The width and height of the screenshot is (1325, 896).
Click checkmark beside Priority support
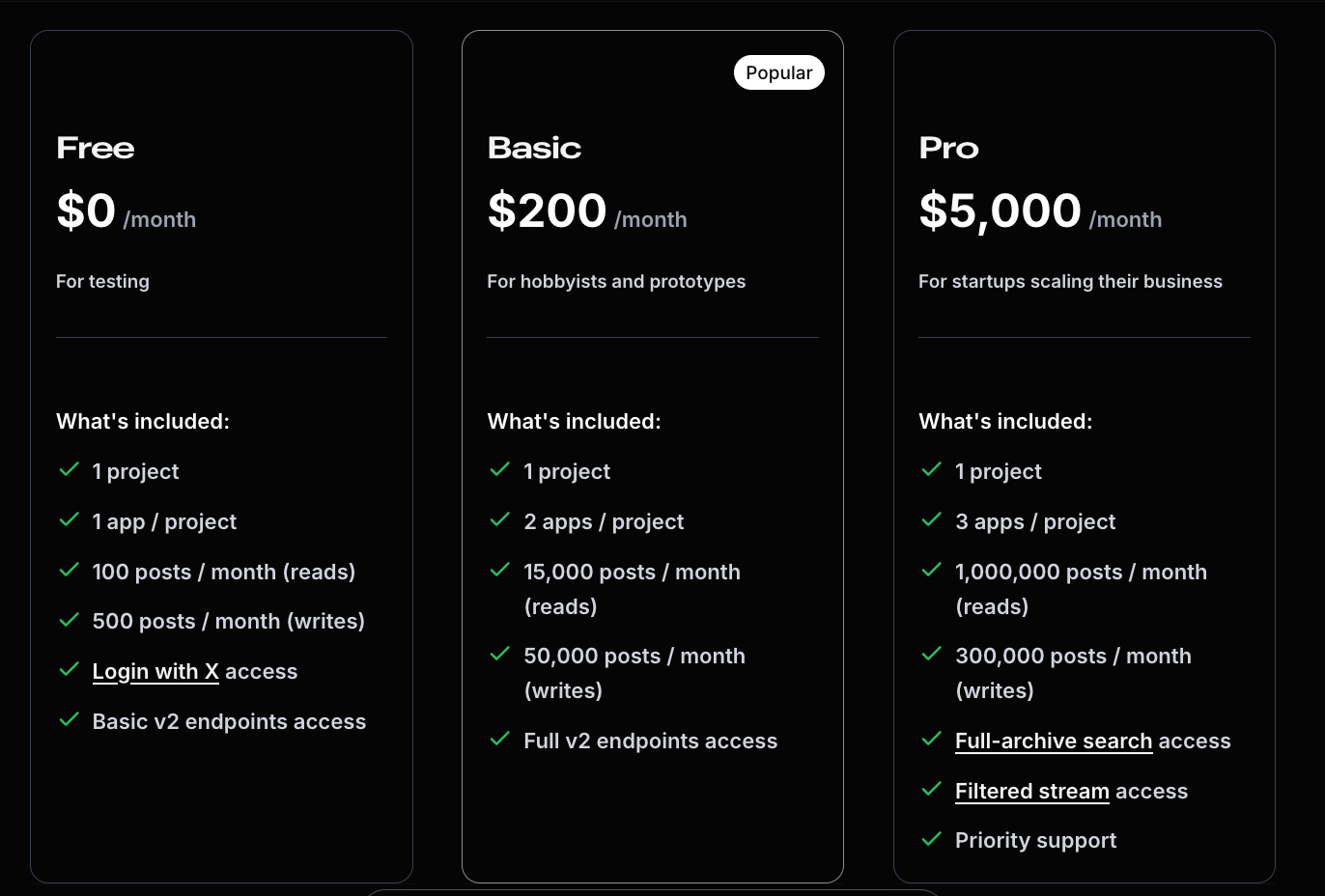931,839
